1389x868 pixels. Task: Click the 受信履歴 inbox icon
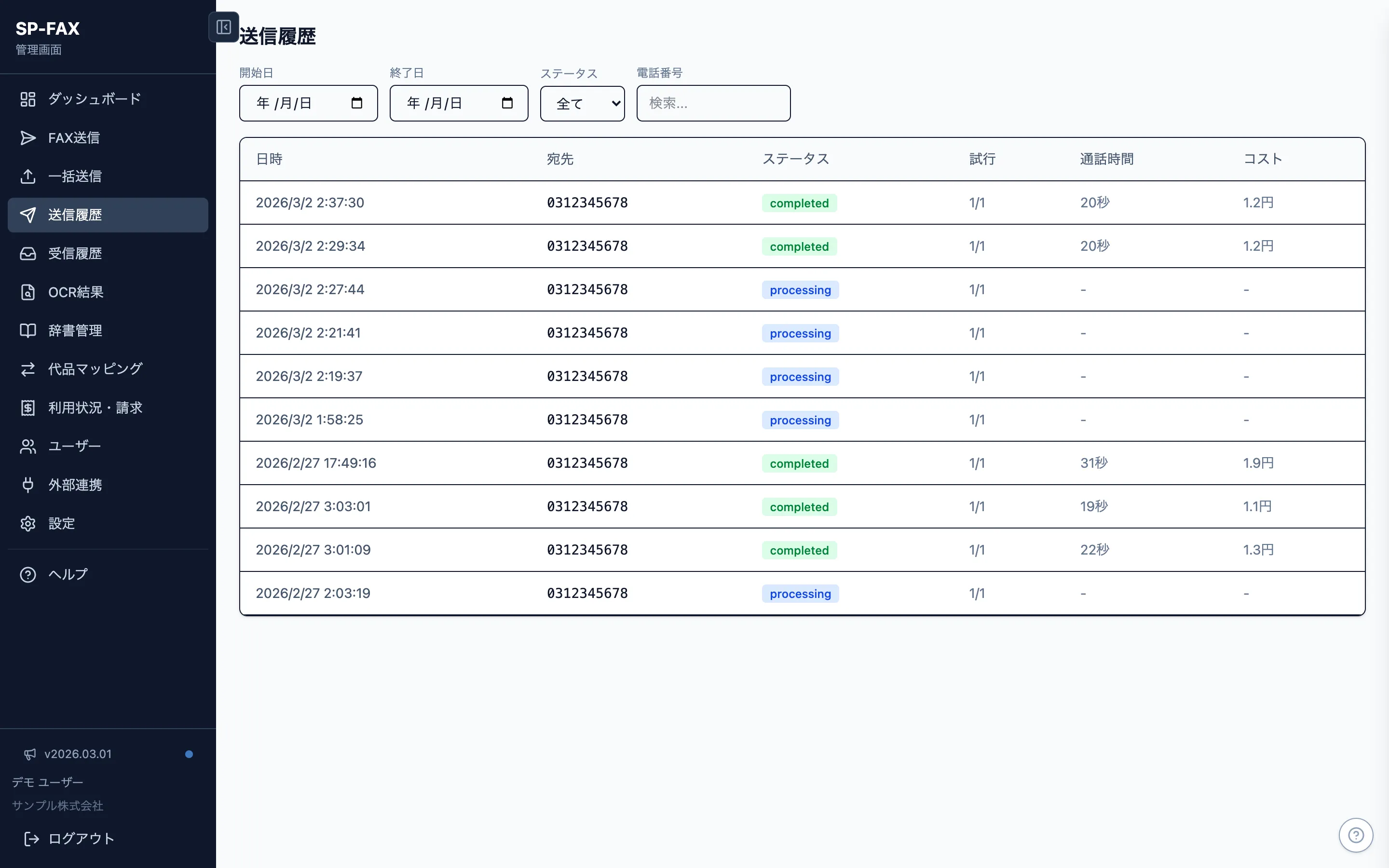(28, 253)
